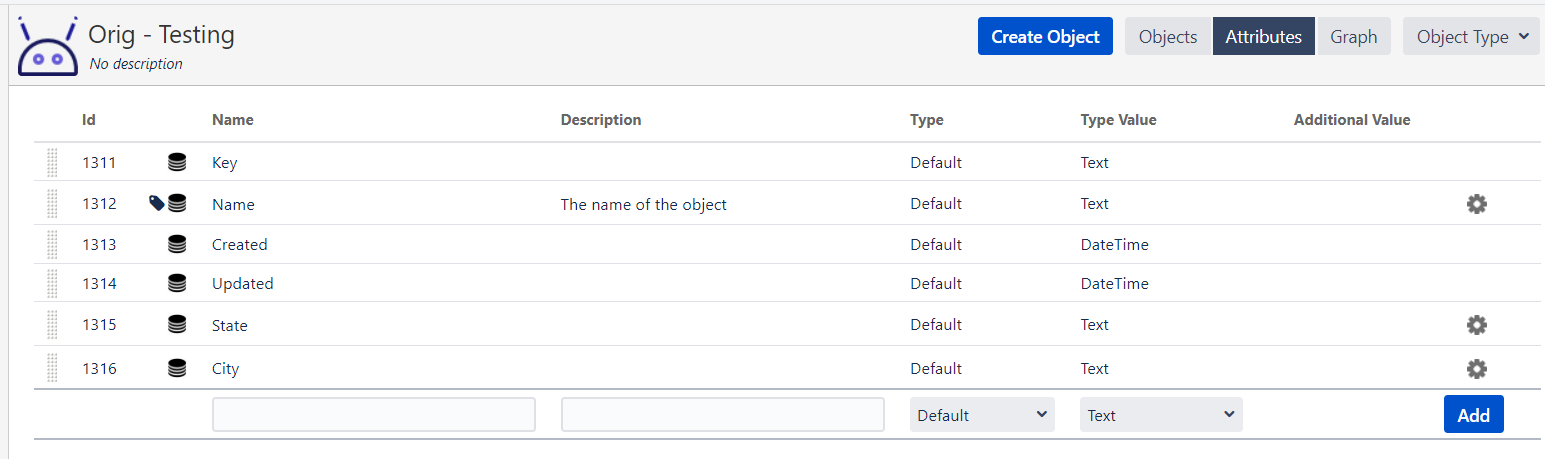Grab the drag handle for the Name row
The width and height of the screenshot is (1545, 459).
(x=52, y=203)
